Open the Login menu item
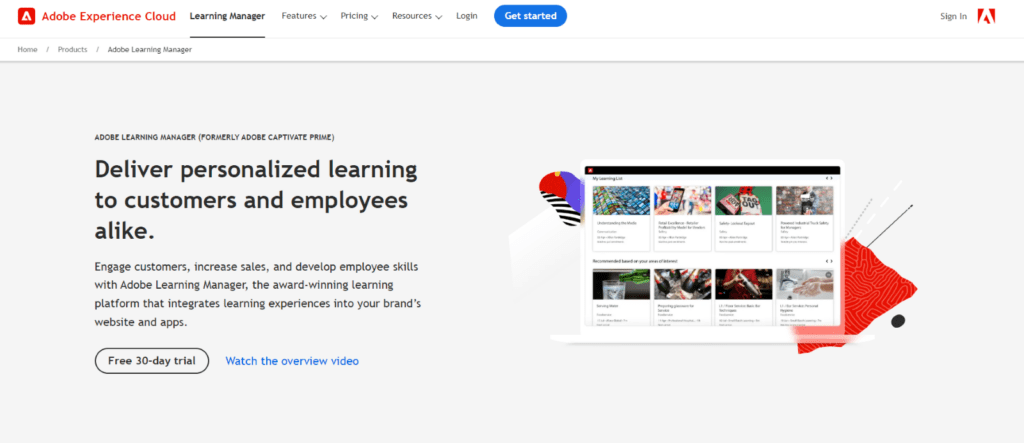Viewport: 1024px width, 443px height. 466,16
